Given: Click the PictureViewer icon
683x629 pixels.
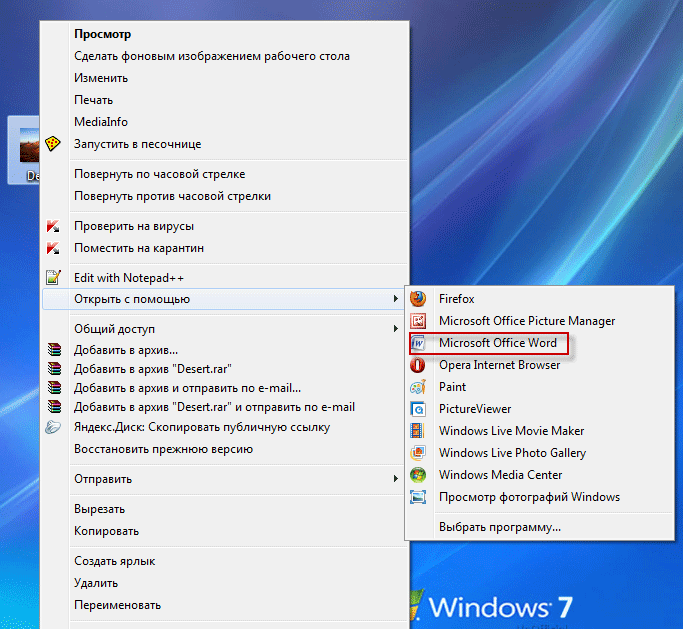Looking at the screenshot, I should 418,409.
